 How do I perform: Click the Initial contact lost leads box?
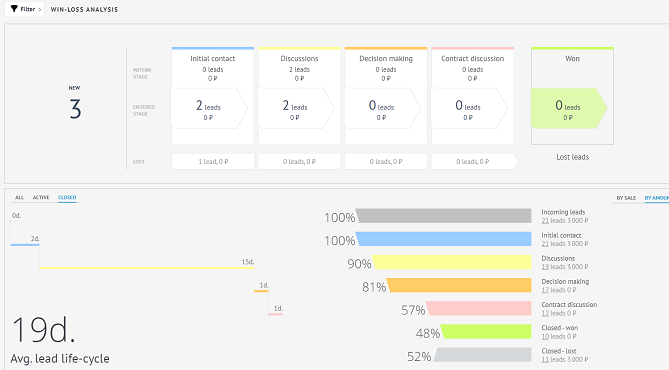(x=213, y=162)
